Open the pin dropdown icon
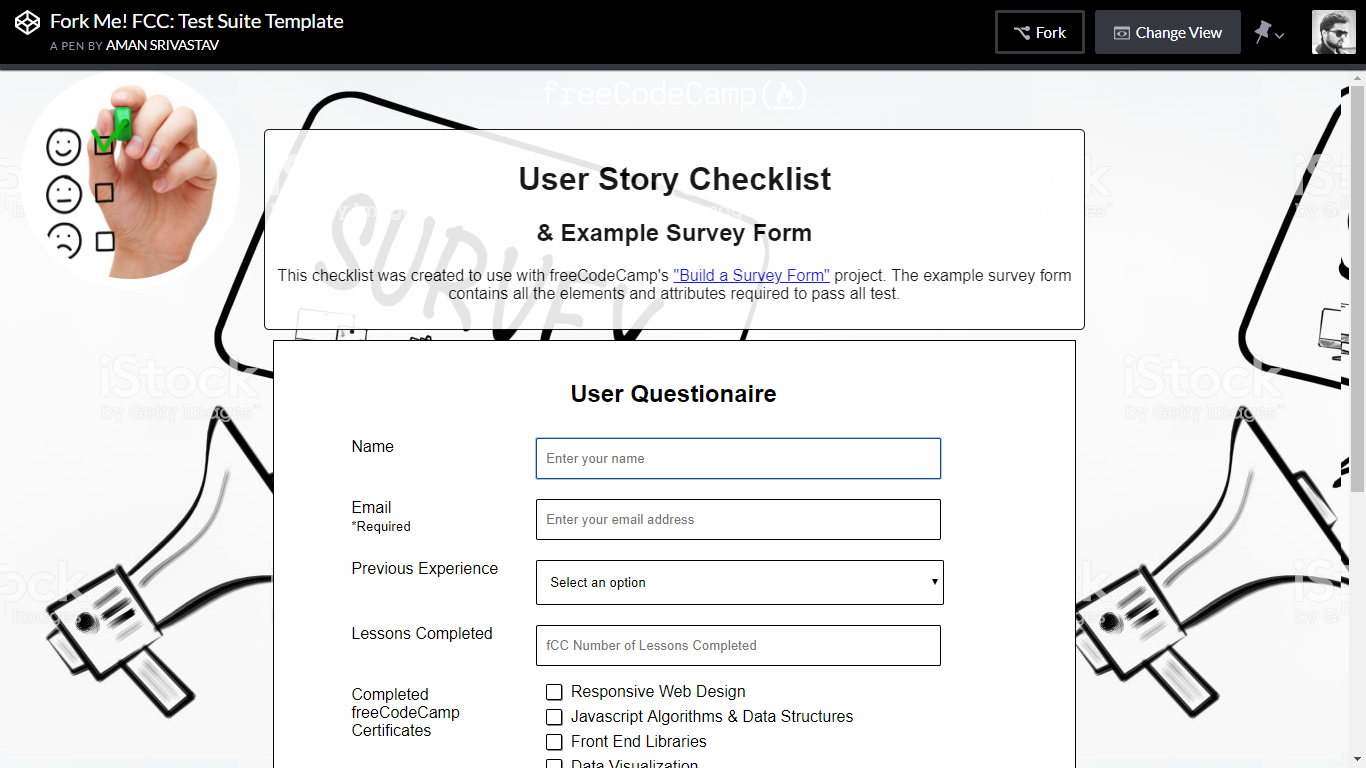 point(1269,33)
